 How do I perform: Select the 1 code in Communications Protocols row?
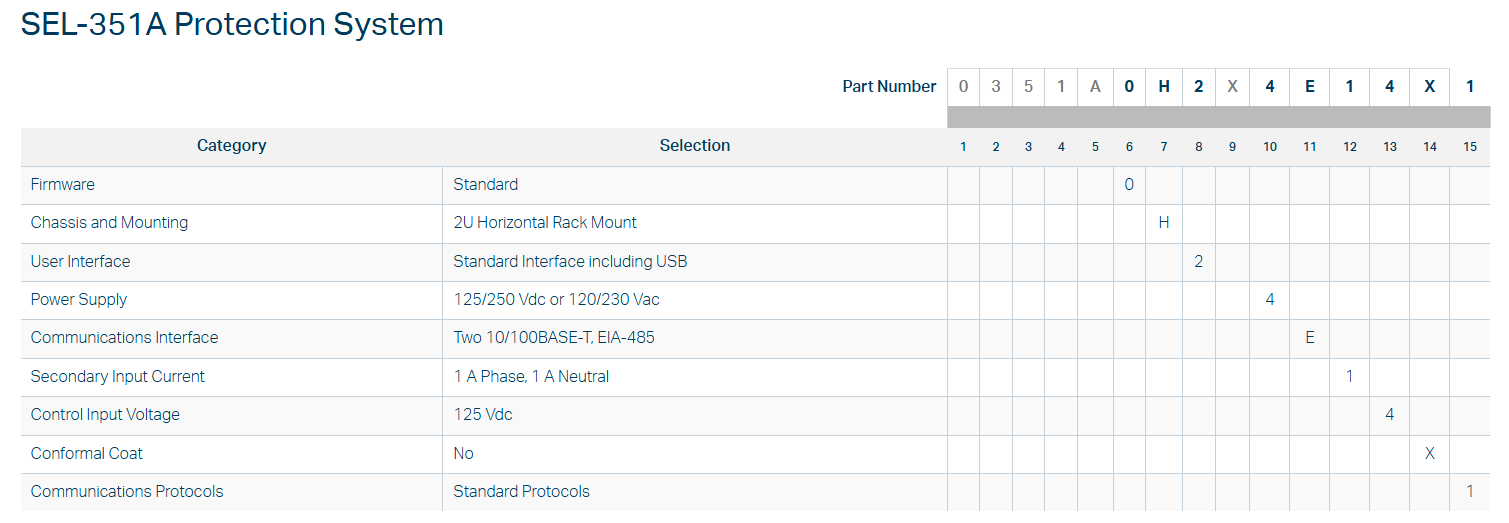pos(1470,492)
